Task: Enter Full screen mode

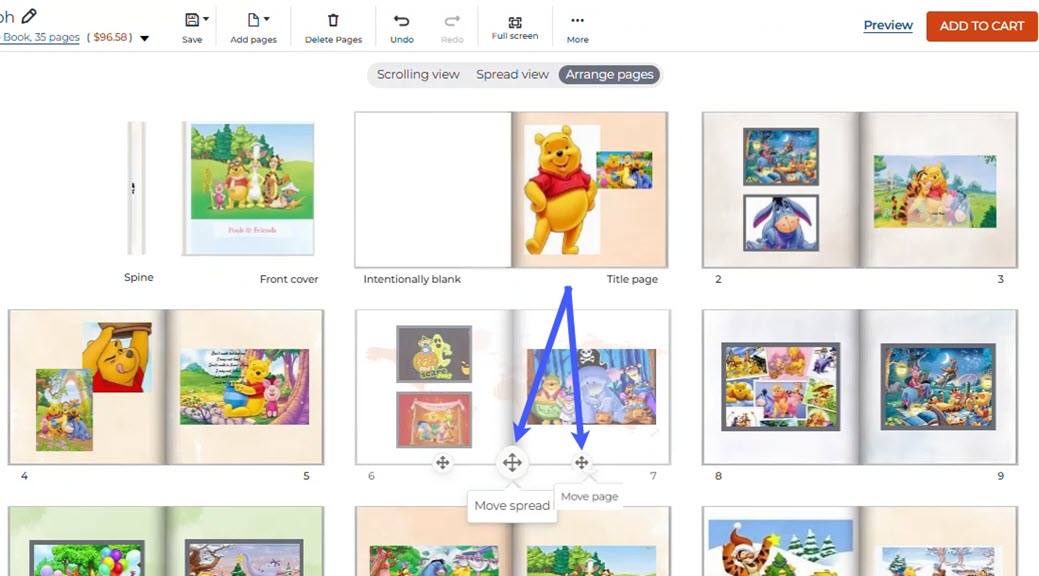Action: (x=515, y=28)
